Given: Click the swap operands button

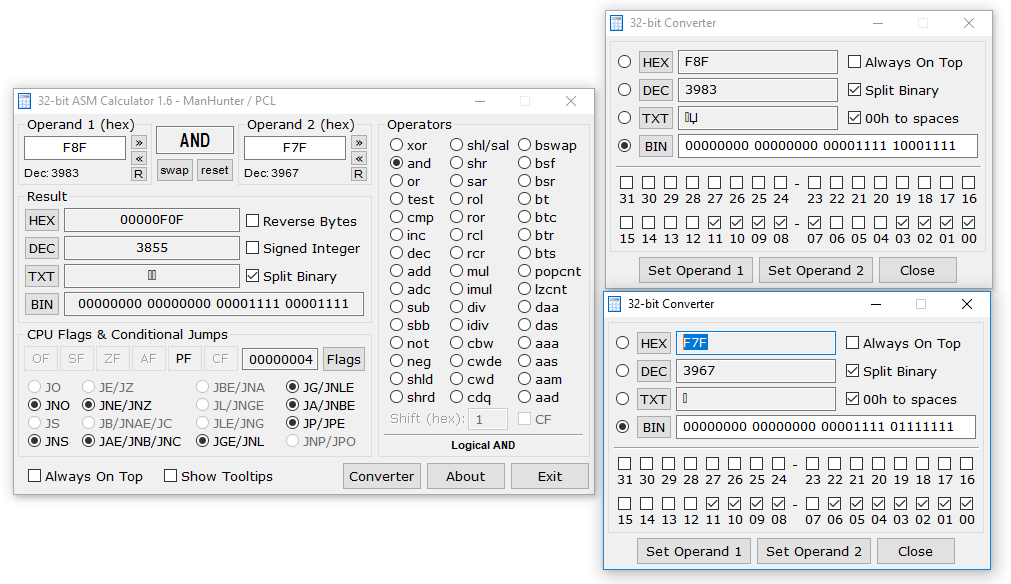Looking at the screenshot, I should (174, 170).
